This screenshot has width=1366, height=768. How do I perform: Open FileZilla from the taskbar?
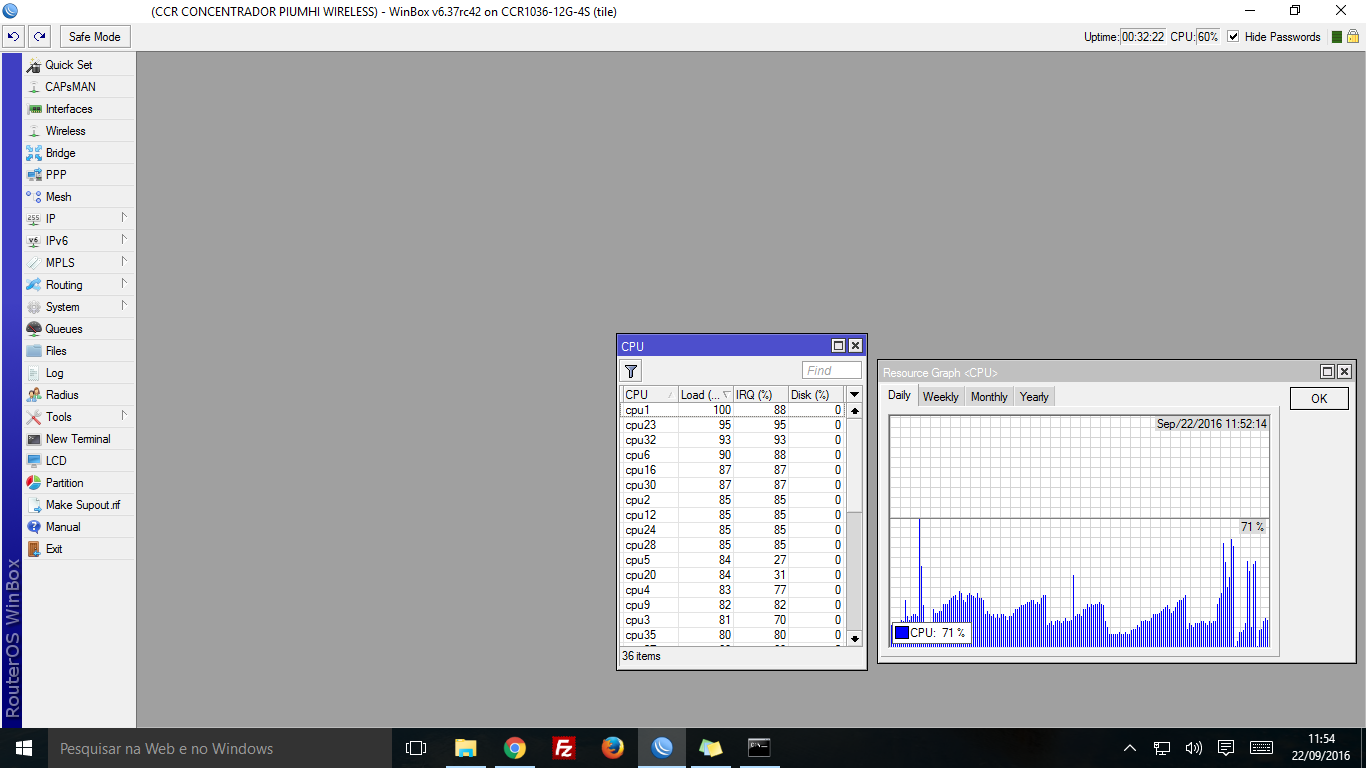pyautogui.click(x=564, y=748)
